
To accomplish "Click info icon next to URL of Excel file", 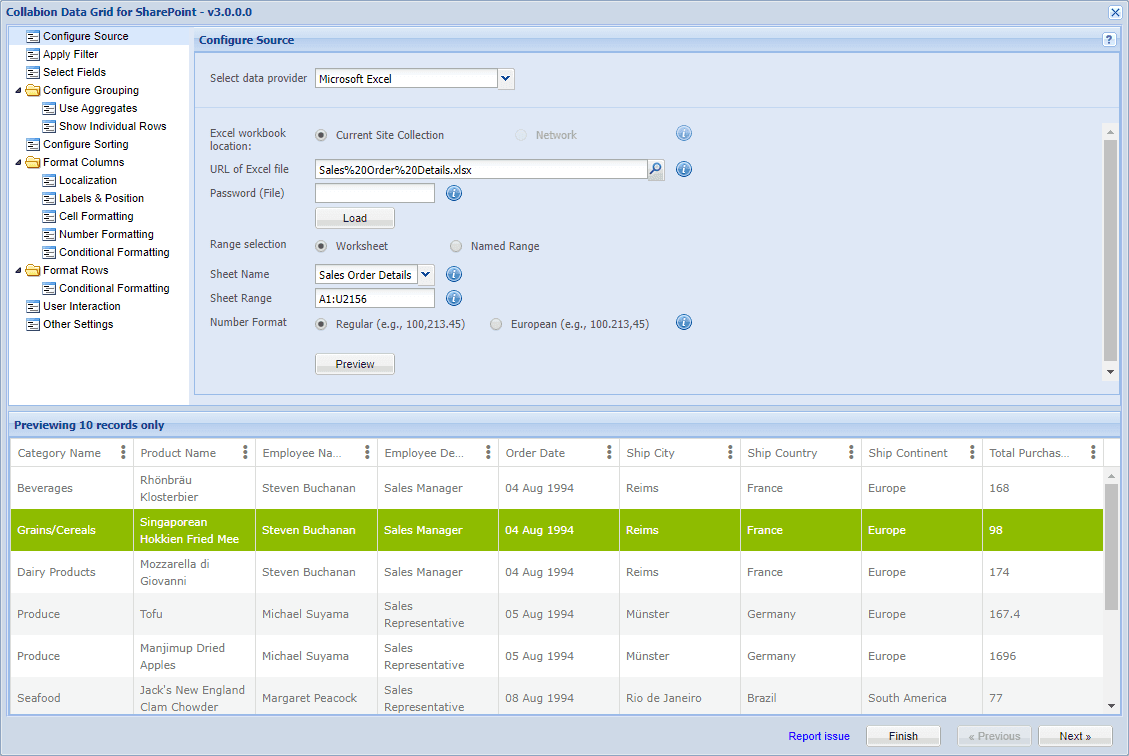I will tap(684, 169).
